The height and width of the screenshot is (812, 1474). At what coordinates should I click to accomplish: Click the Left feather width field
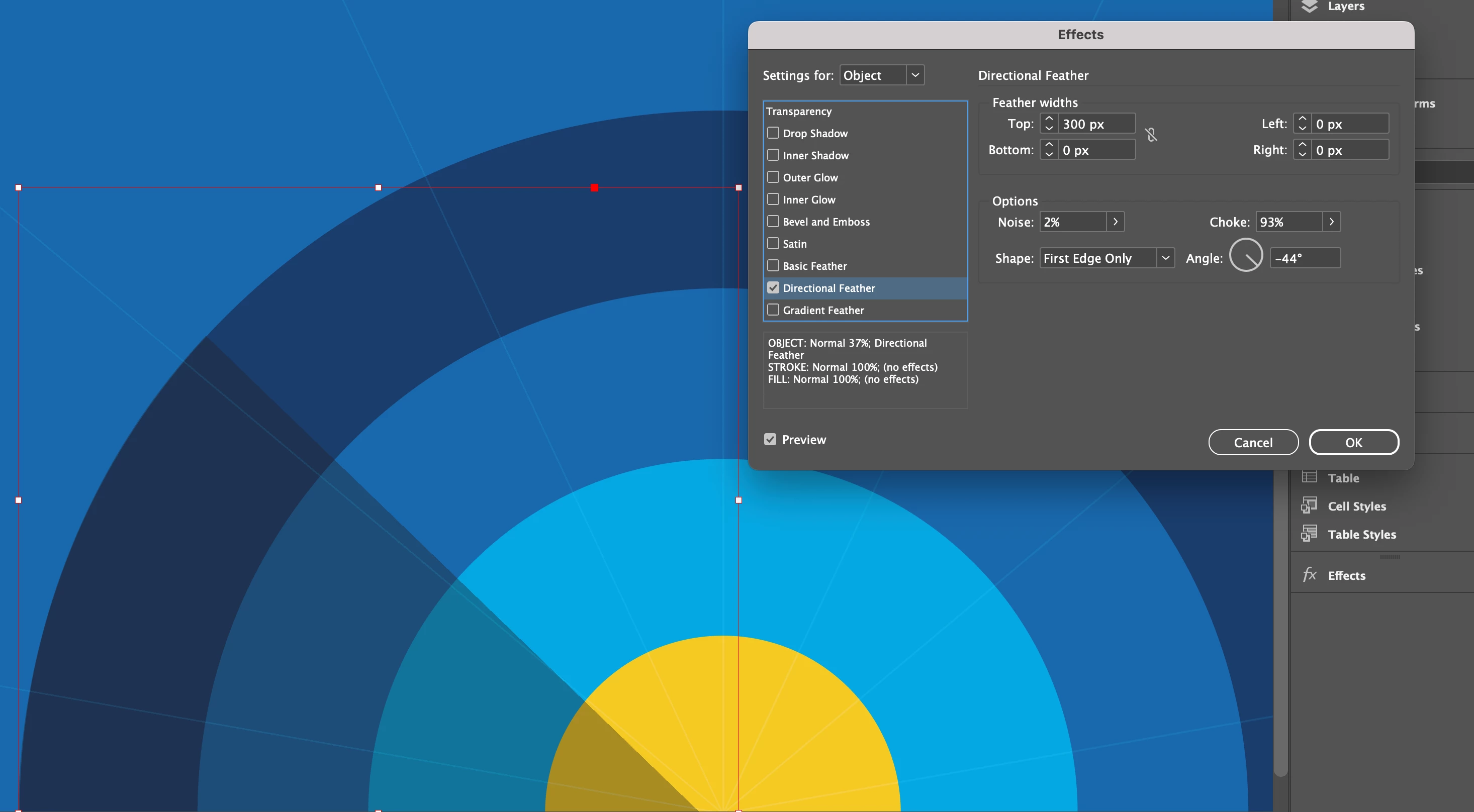point(1350,124)
